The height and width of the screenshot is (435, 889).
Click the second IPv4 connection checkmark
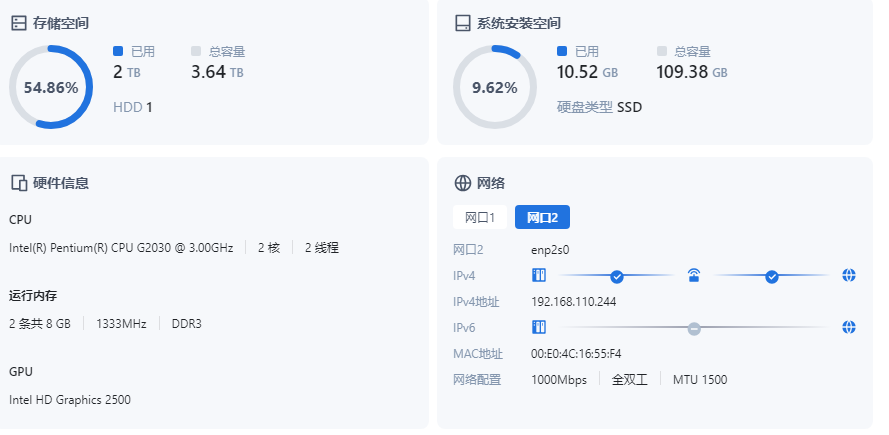pyautogui.click(x=772, y=276)
